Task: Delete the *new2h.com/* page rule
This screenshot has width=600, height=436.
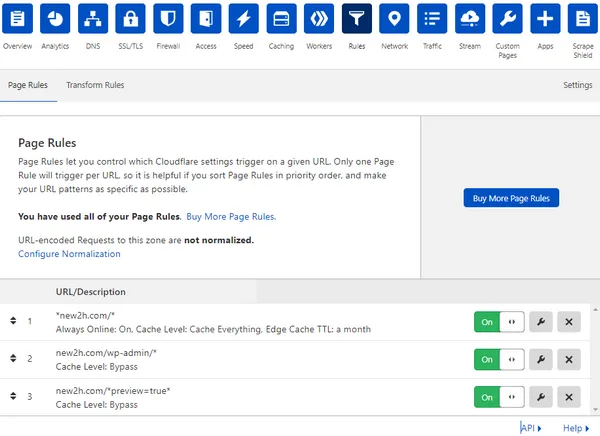Action: [569, 322]
